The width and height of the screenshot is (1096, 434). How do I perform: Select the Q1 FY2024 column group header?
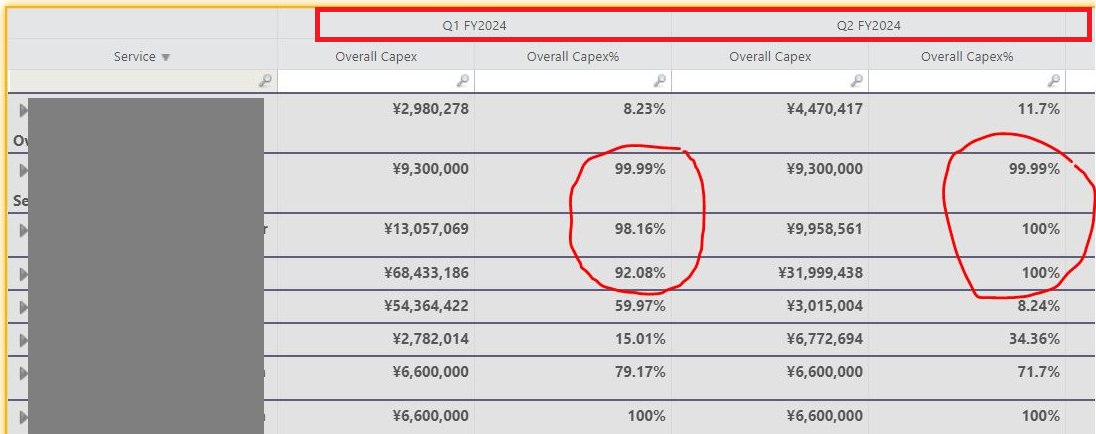click(x=475, y=26)
